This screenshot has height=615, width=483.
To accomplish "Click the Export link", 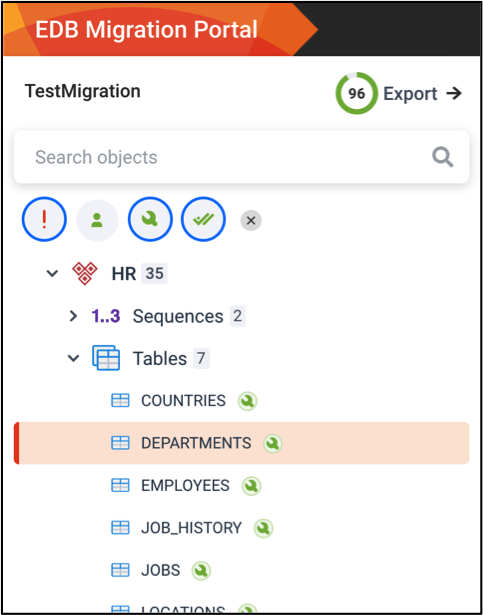I will coord(410,94).
